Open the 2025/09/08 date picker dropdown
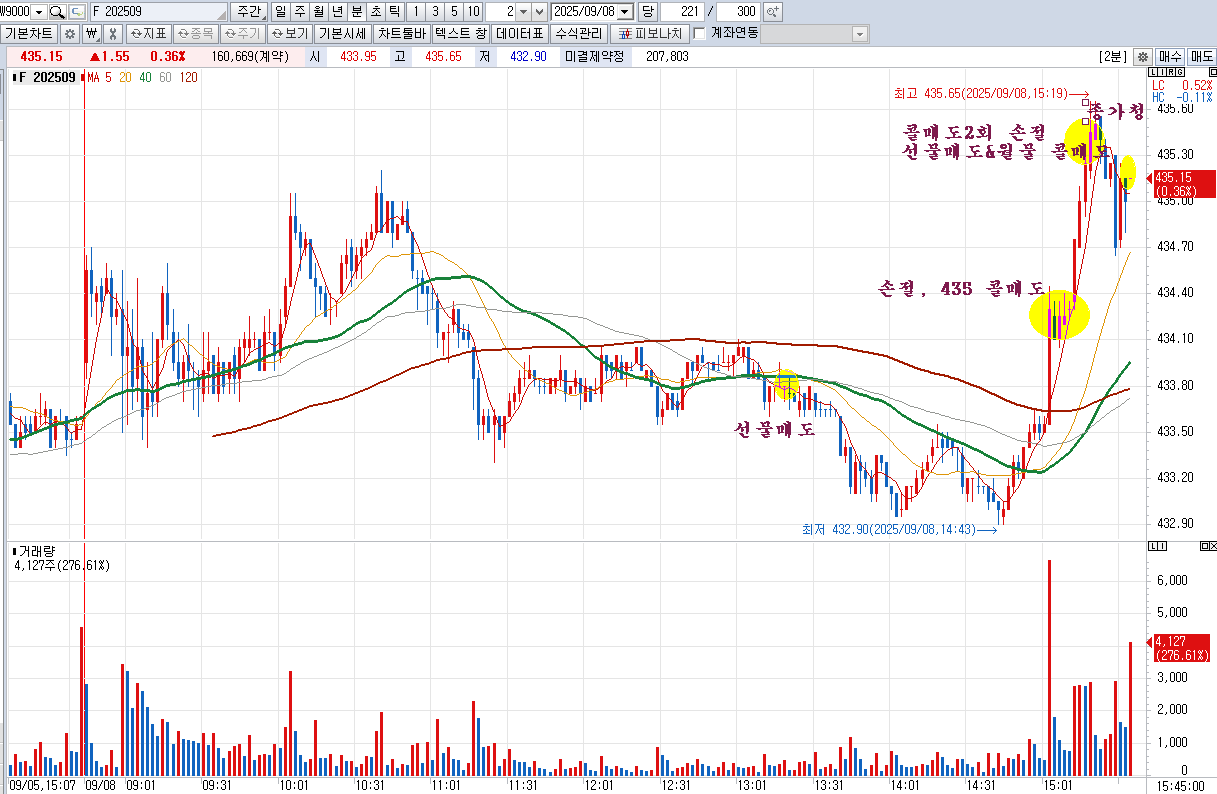1217x794 pixels. tap(625, 12)
